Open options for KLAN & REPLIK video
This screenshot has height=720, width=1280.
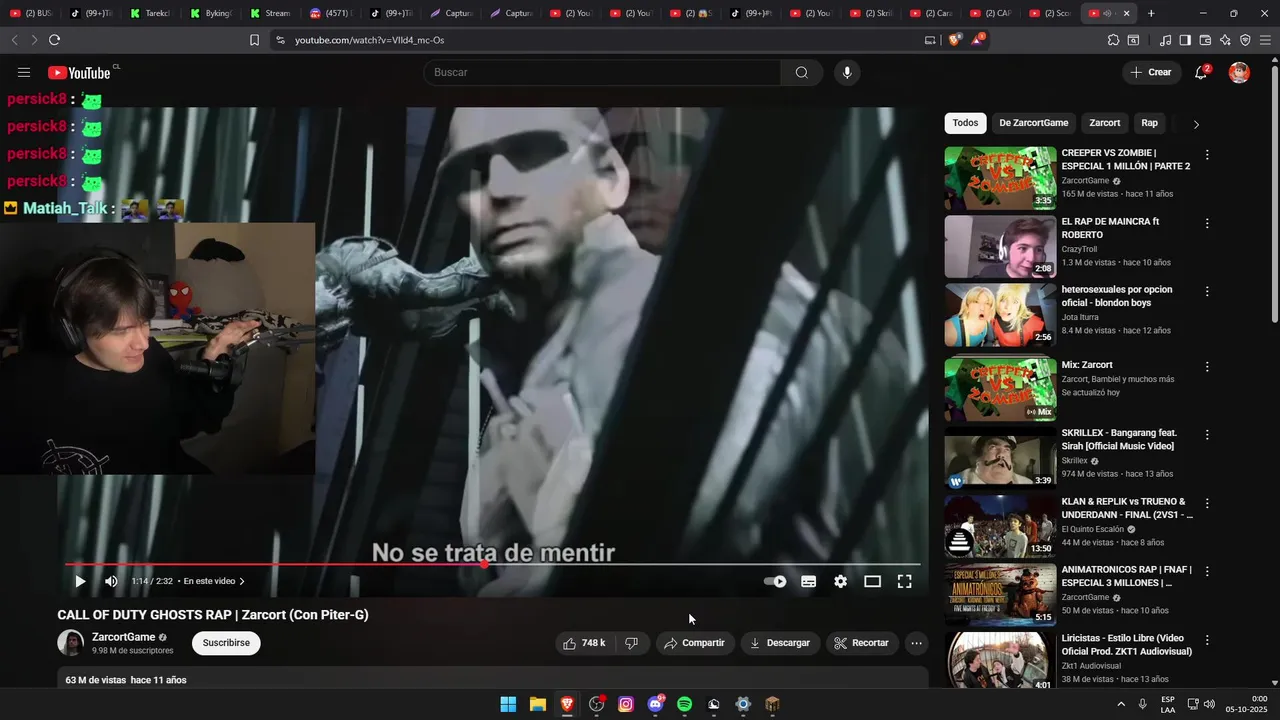click(x=1207, y=503)
